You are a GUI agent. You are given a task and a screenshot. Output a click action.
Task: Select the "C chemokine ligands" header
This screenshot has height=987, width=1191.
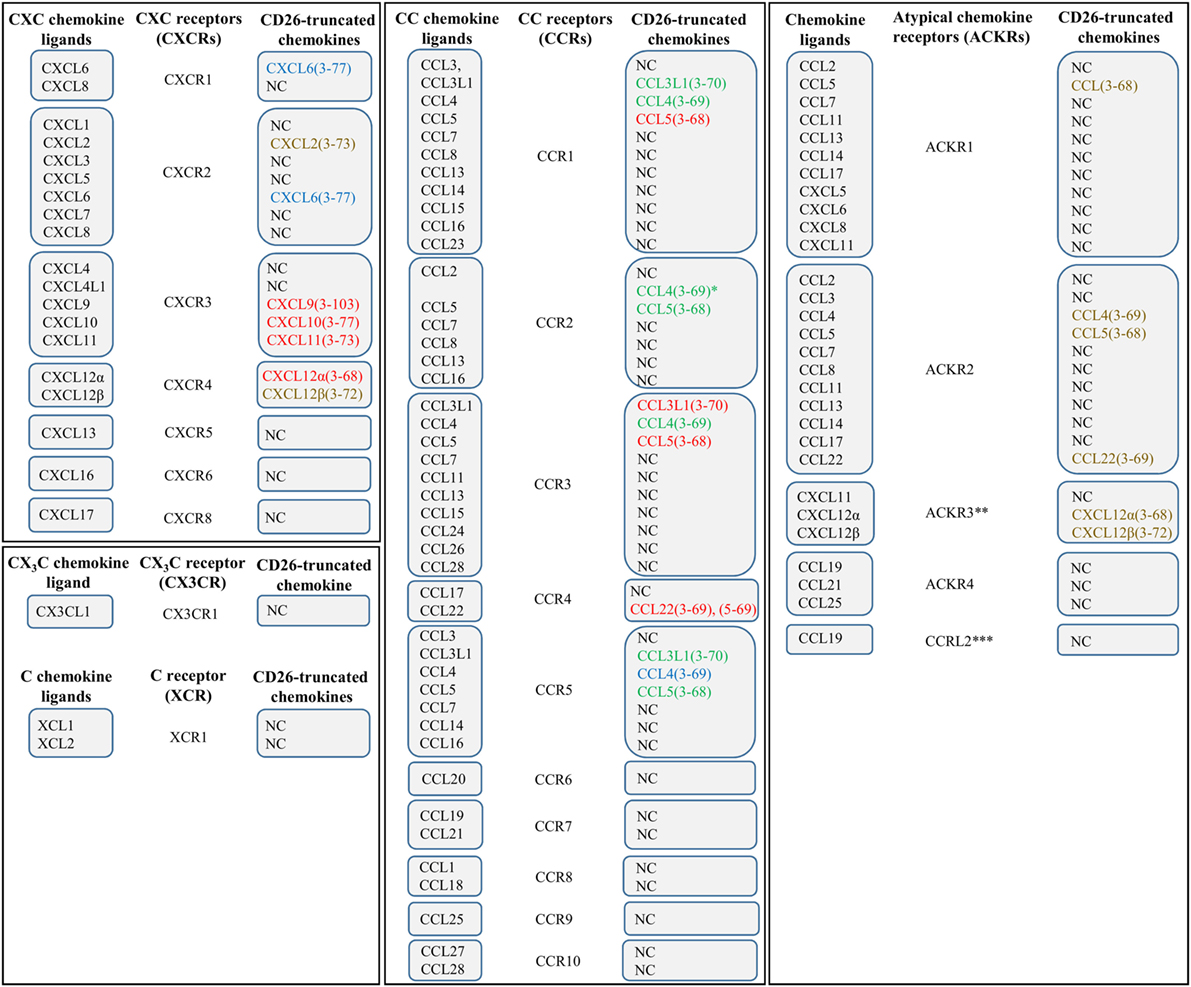(x=66, y=686)
